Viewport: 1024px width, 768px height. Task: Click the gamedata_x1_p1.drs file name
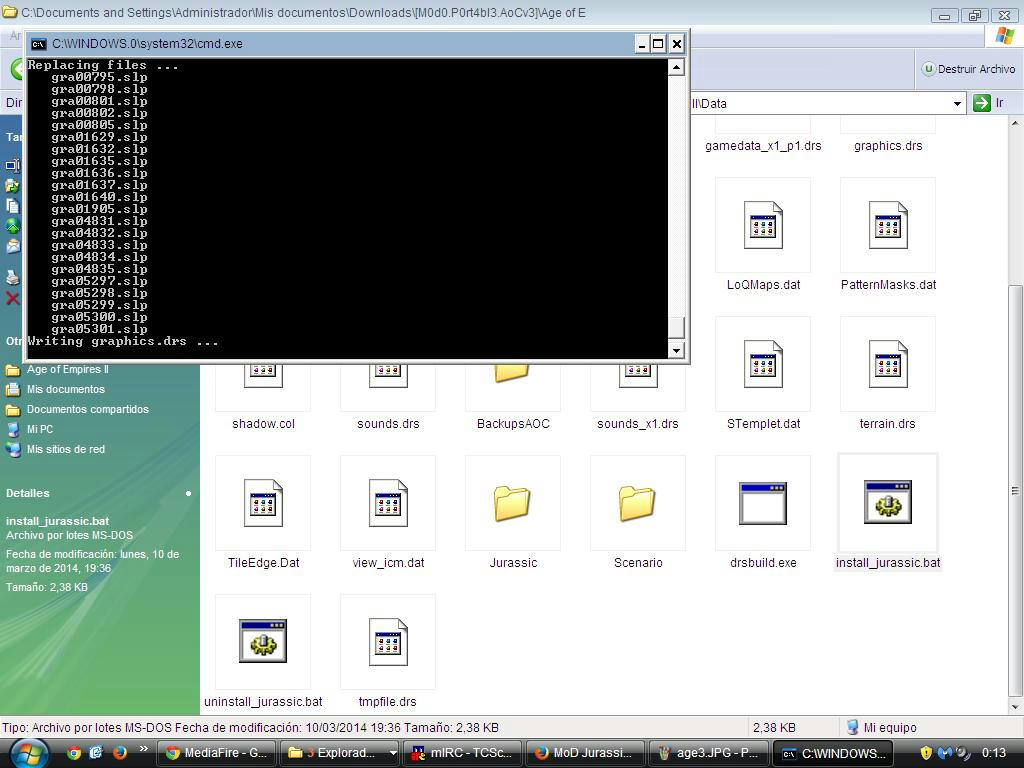pos(763,146)
